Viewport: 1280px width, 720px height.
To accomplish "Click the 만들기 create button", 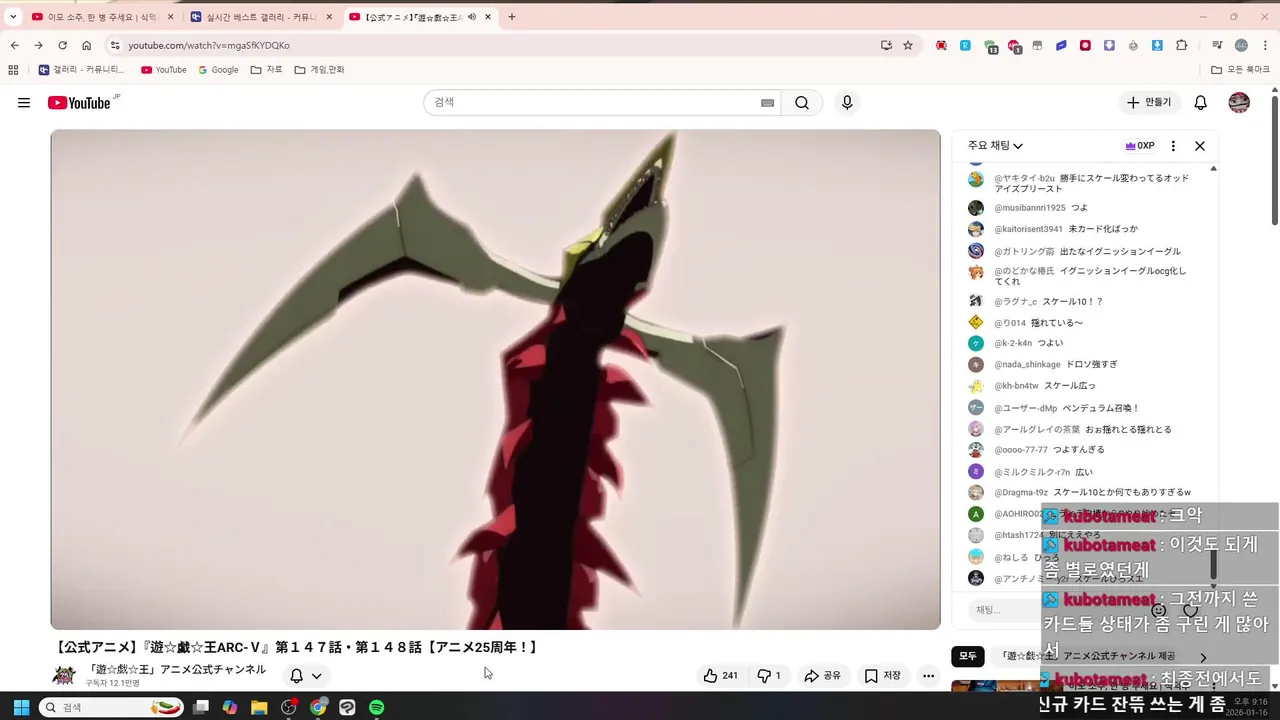I will (1149, 103).
